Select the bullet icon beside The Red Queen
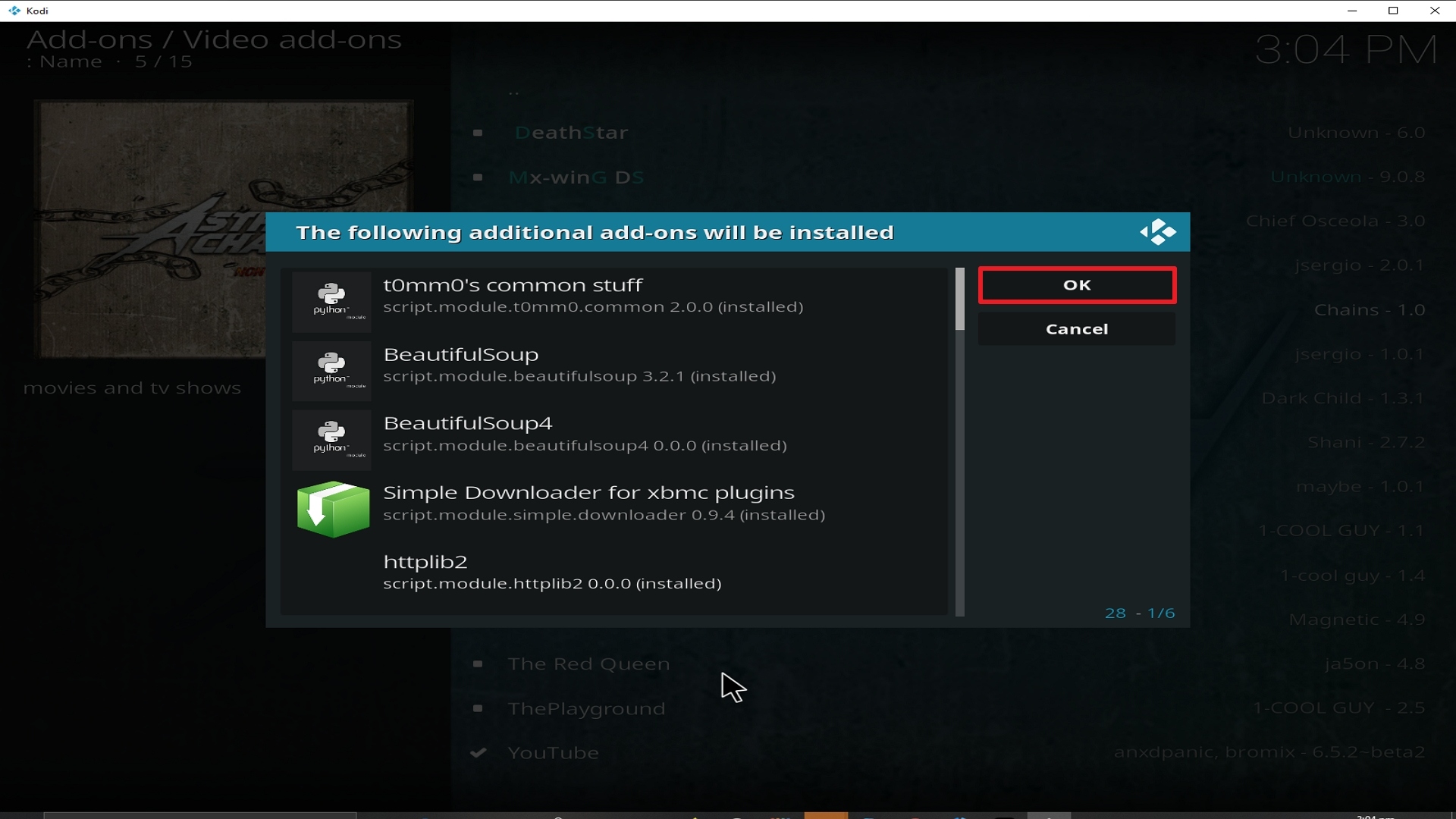 pyautogui.click(x=478, y=664)
